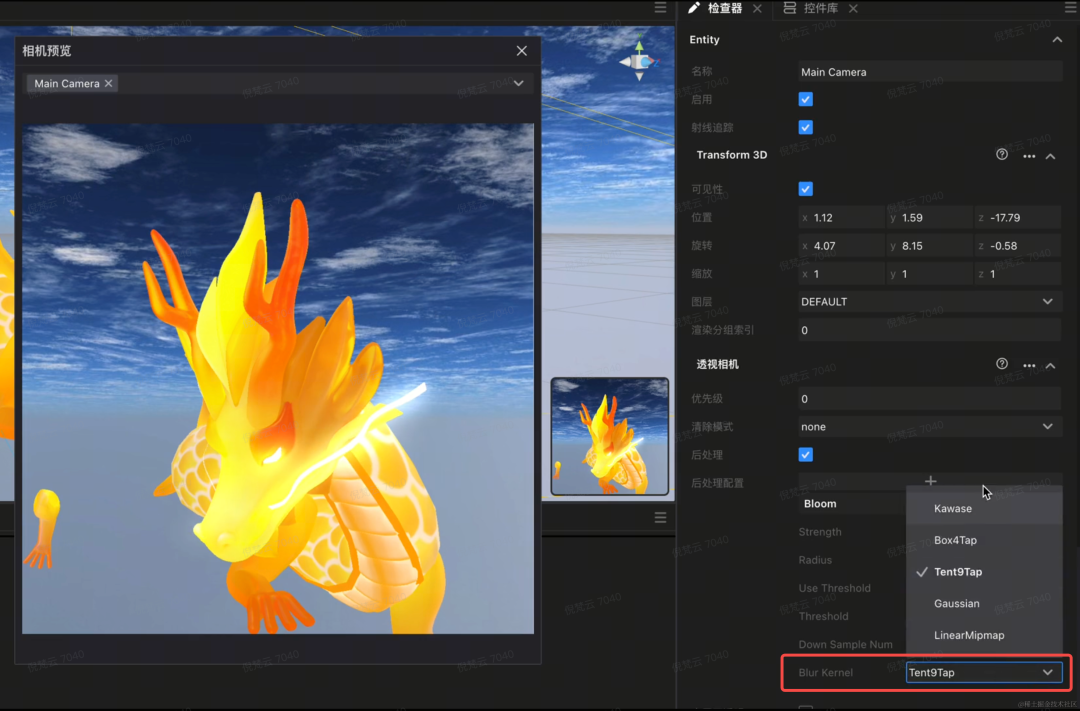Collapse the Entity section
This screenshot has height=711, width=1080.
pyautogui.click(x=1057, y=40)
